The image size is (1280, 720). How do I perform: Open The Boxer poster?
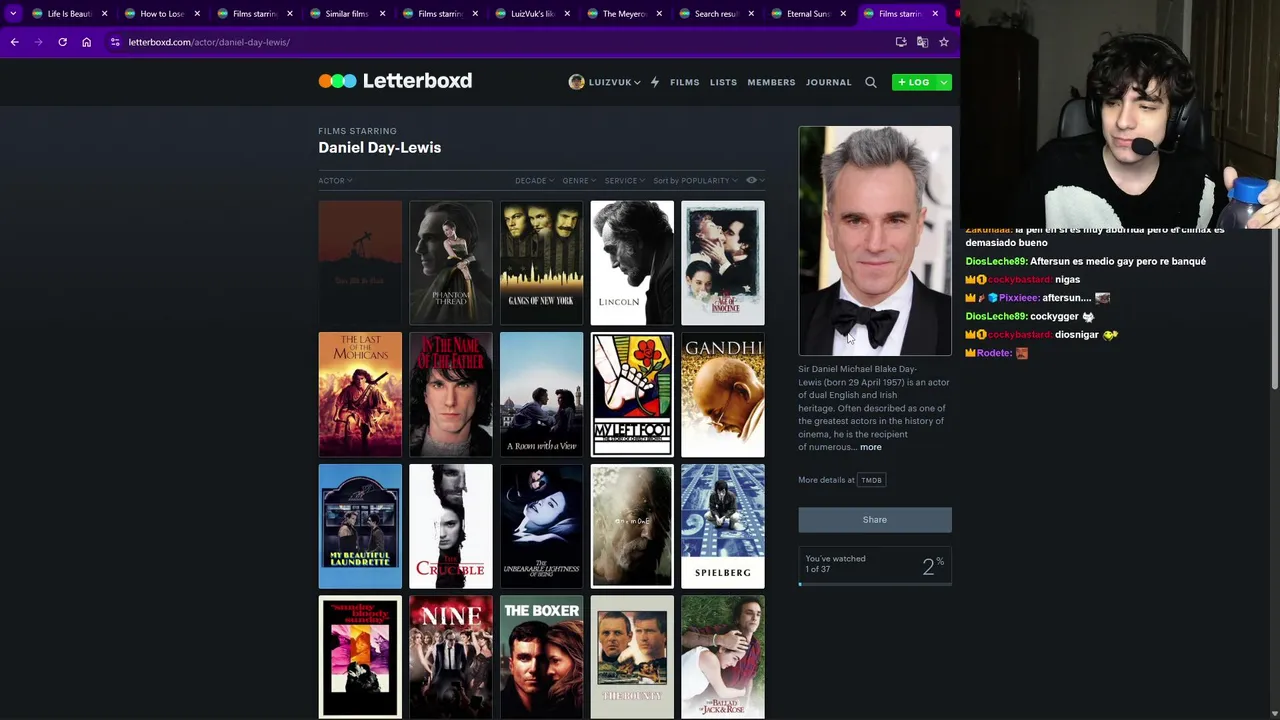pyautogui.click(x=541, y=657)
